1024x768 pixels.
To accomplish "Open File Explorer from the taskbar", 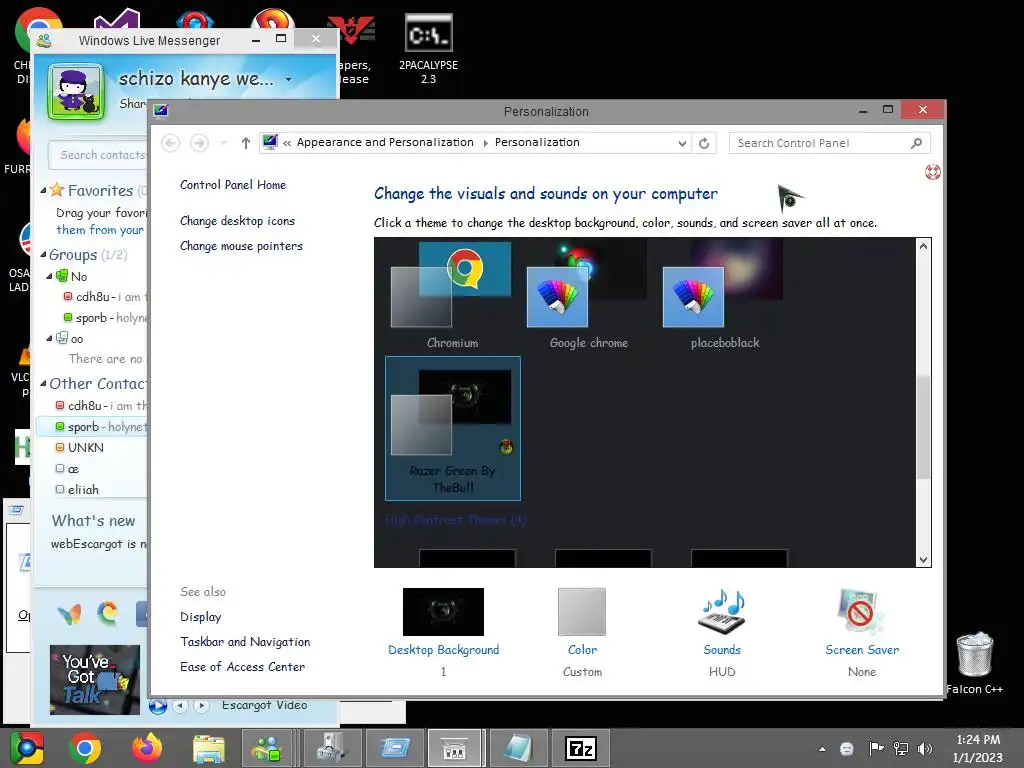I will coord(208,748).
